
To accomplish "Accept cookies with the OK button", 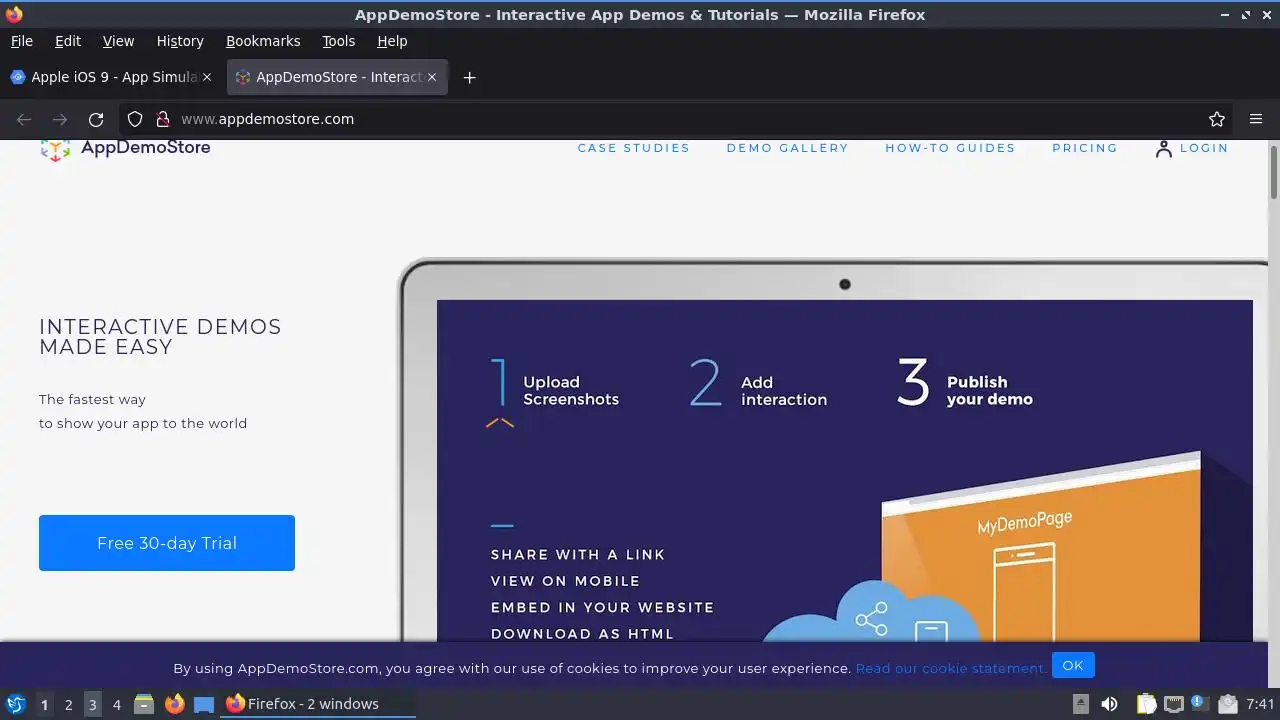I will (x=1073, y=665).
